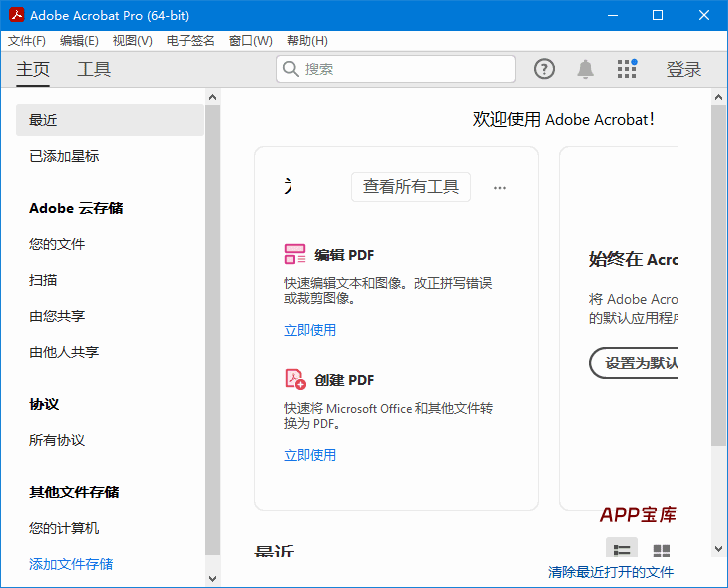Click the Edit PDF tool icon
This screenshot has height=588, width=728.
295,254
